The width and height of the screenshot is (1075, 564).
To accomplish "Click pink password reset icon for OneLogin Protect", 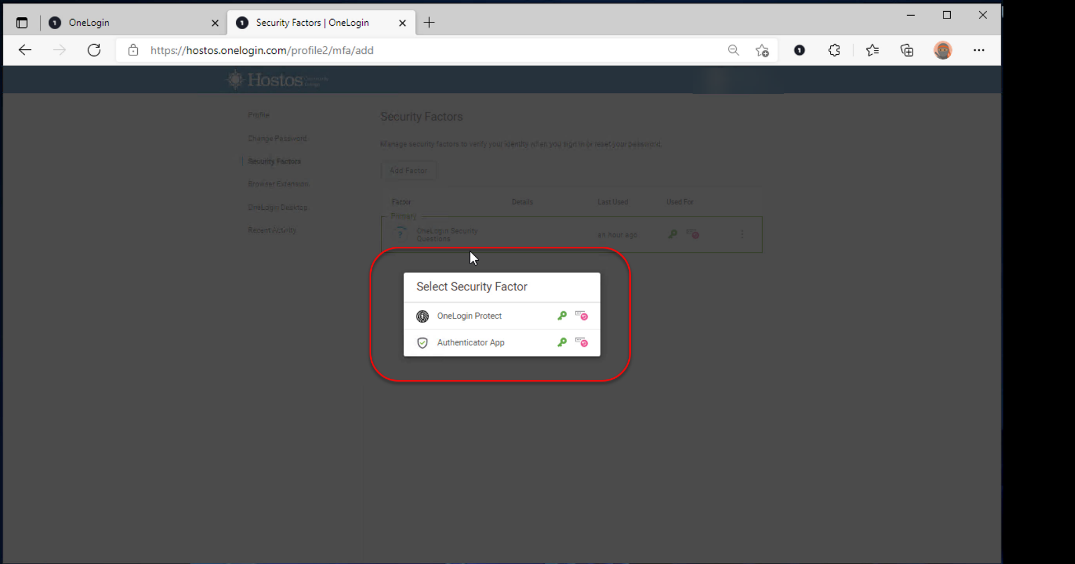I will coord(581,316).
